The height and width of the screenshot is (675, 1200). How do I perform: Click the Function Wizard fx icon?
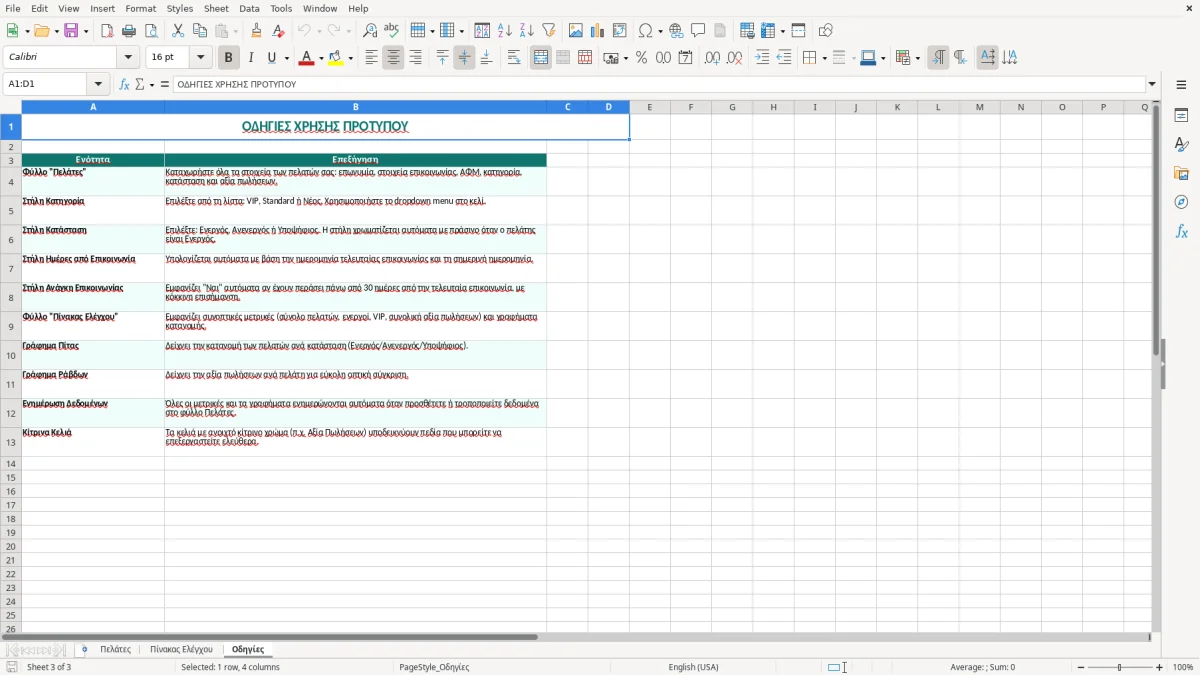pos(124,84)
